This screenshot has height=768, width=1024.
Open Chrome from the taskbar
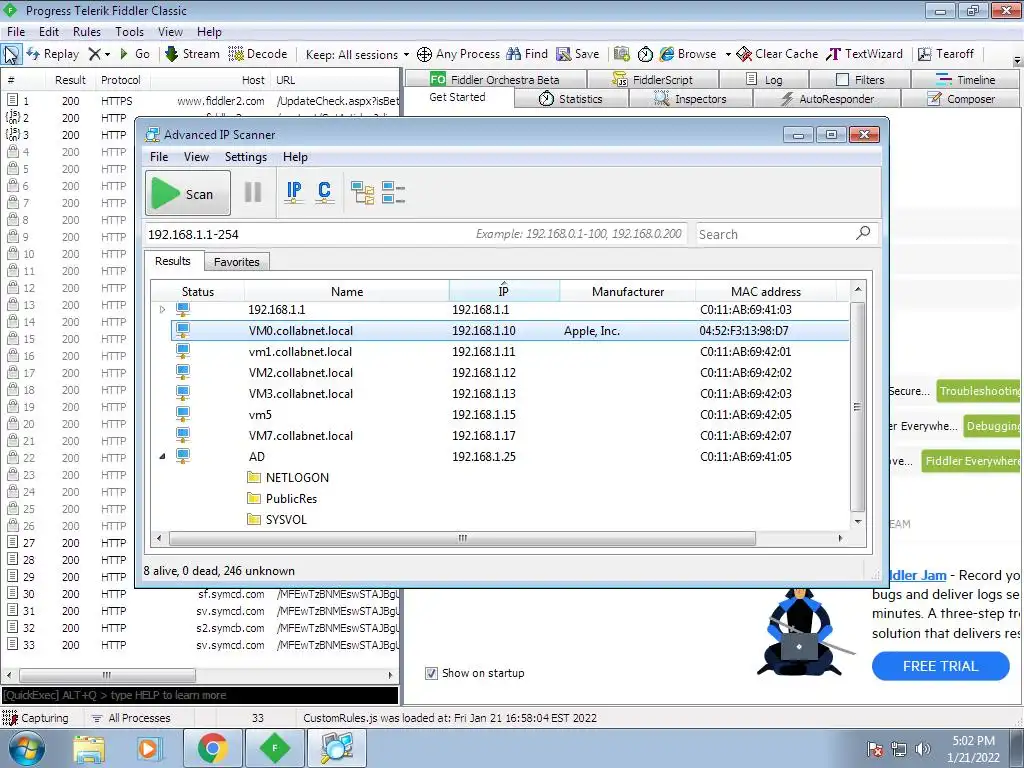pyautogui.click(x=213, y=748)
